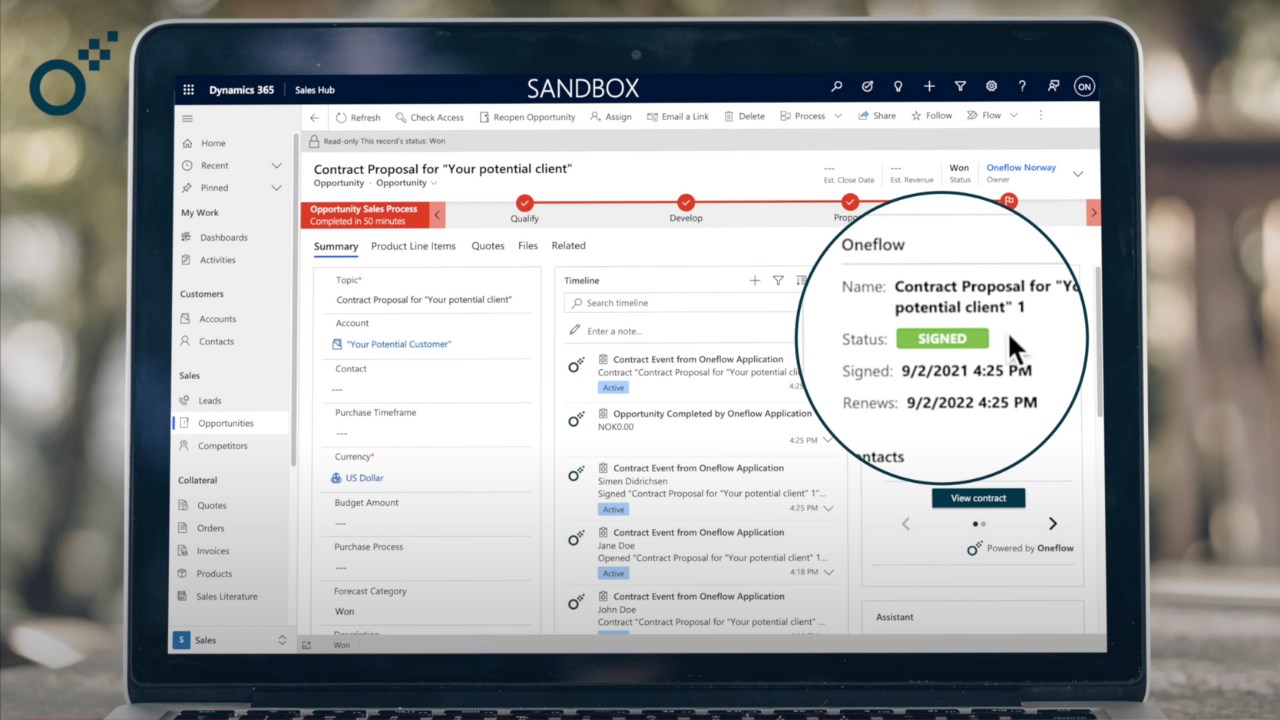Click the View contract button
1280x720 pixels.
pyautogui.click(x=978, y=498)
